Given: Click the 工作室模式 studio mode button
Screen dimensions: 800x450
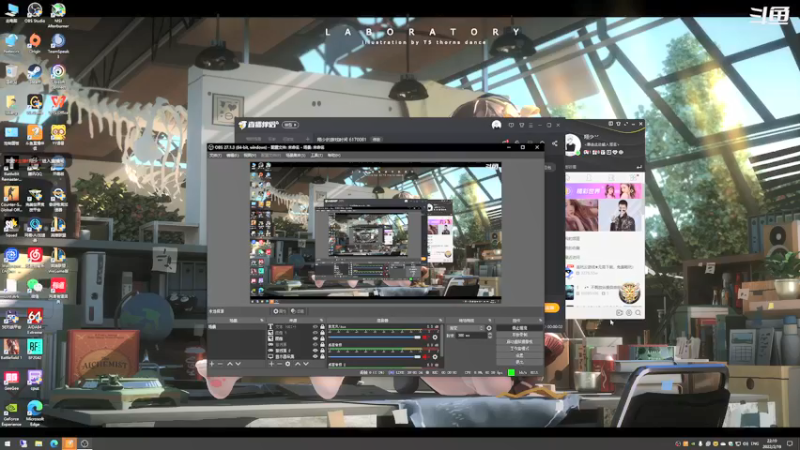Looking at the screenshot, I should tap(519, 348).
